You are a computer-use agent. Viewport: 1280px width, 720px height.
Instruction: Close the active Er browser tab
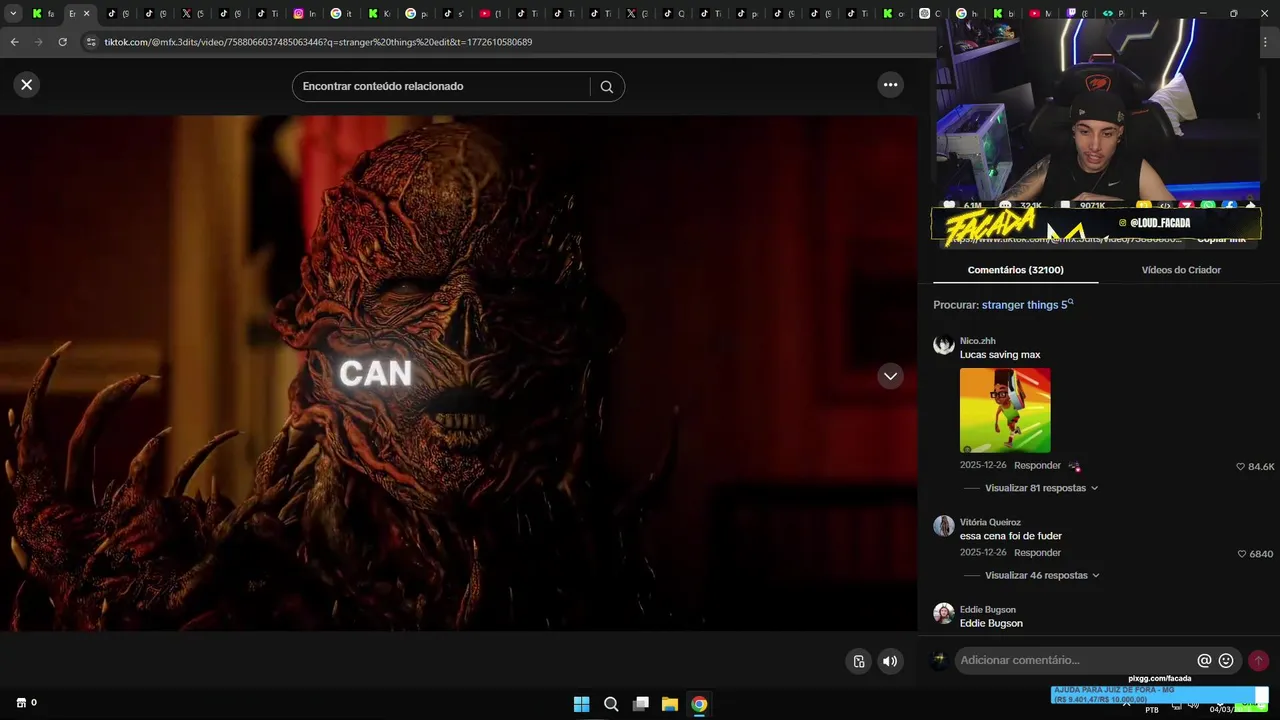coord(86,14)
